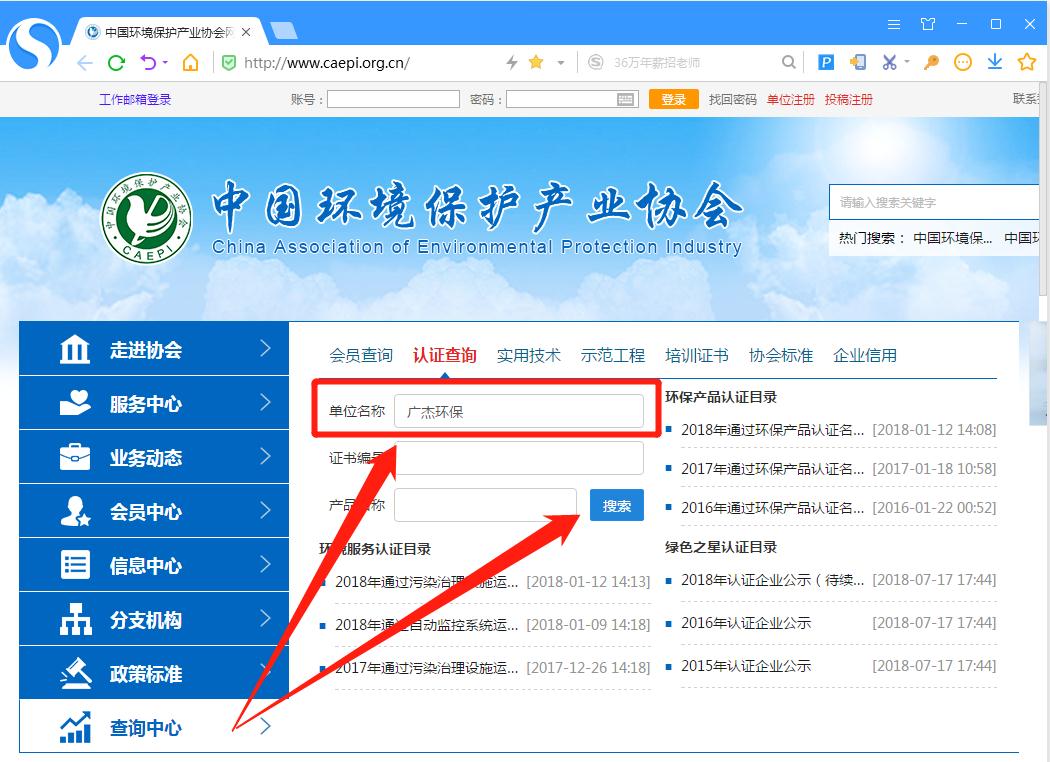
Task: Click the blue 搜索 button
Action: [617, 505]
